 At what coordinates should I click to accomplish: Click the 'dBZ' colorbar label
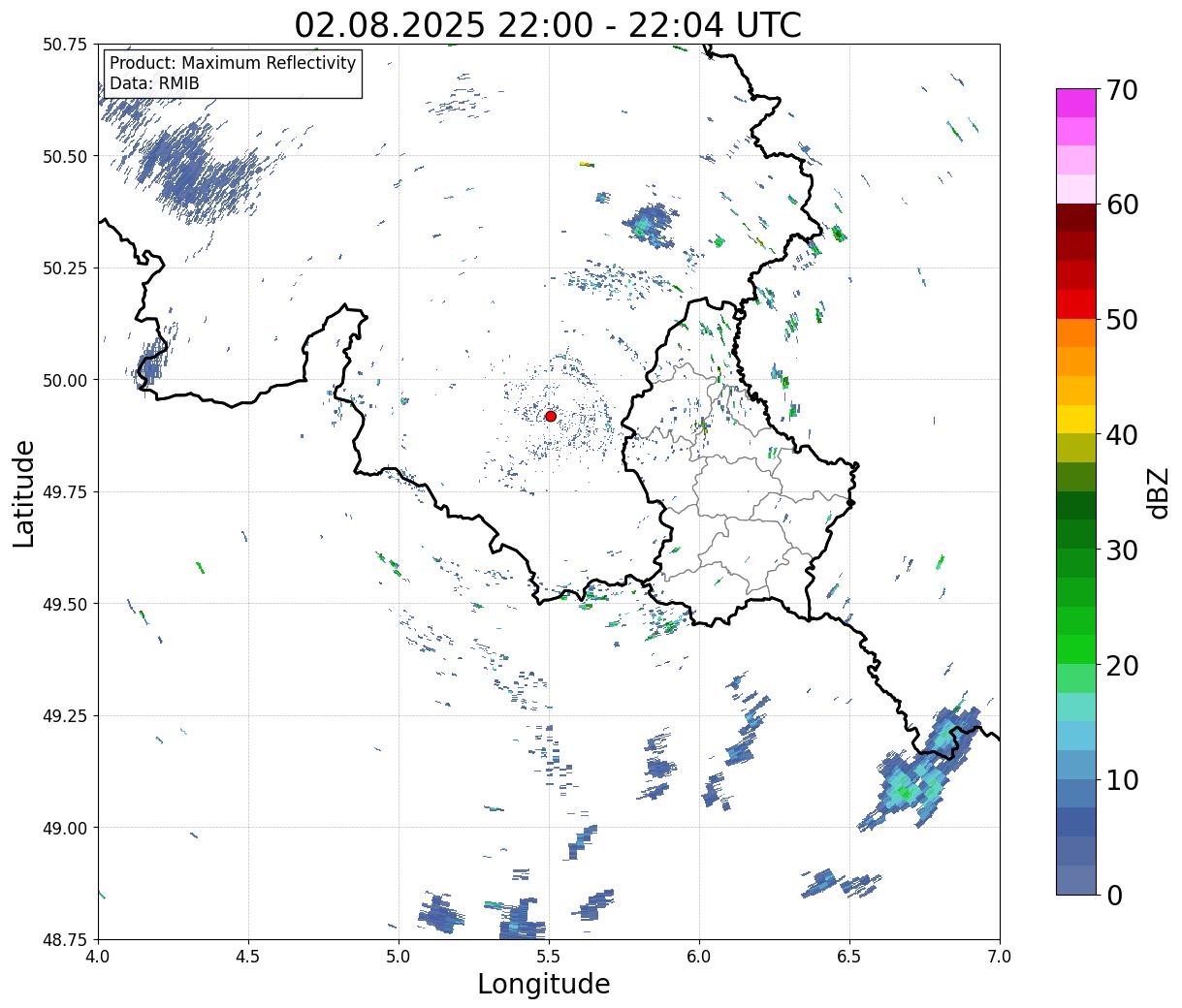1158,491
